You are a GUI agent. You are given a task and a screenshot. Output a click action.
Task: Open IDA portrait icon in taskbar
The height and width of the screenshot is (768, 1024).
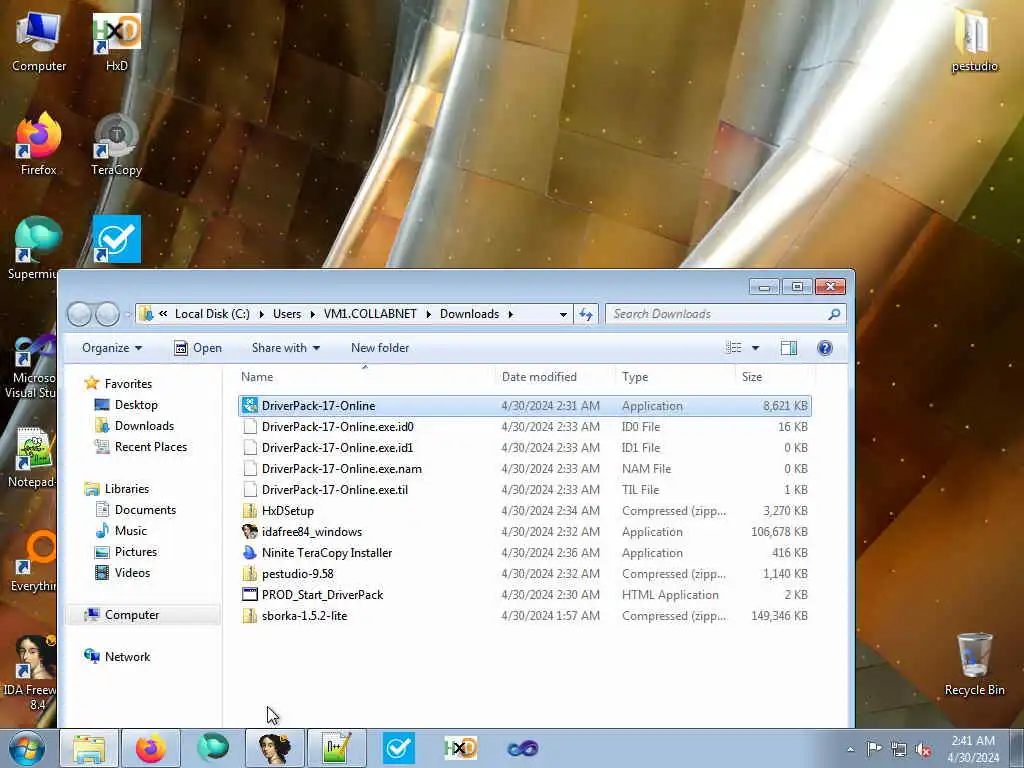tap(275, 748)
